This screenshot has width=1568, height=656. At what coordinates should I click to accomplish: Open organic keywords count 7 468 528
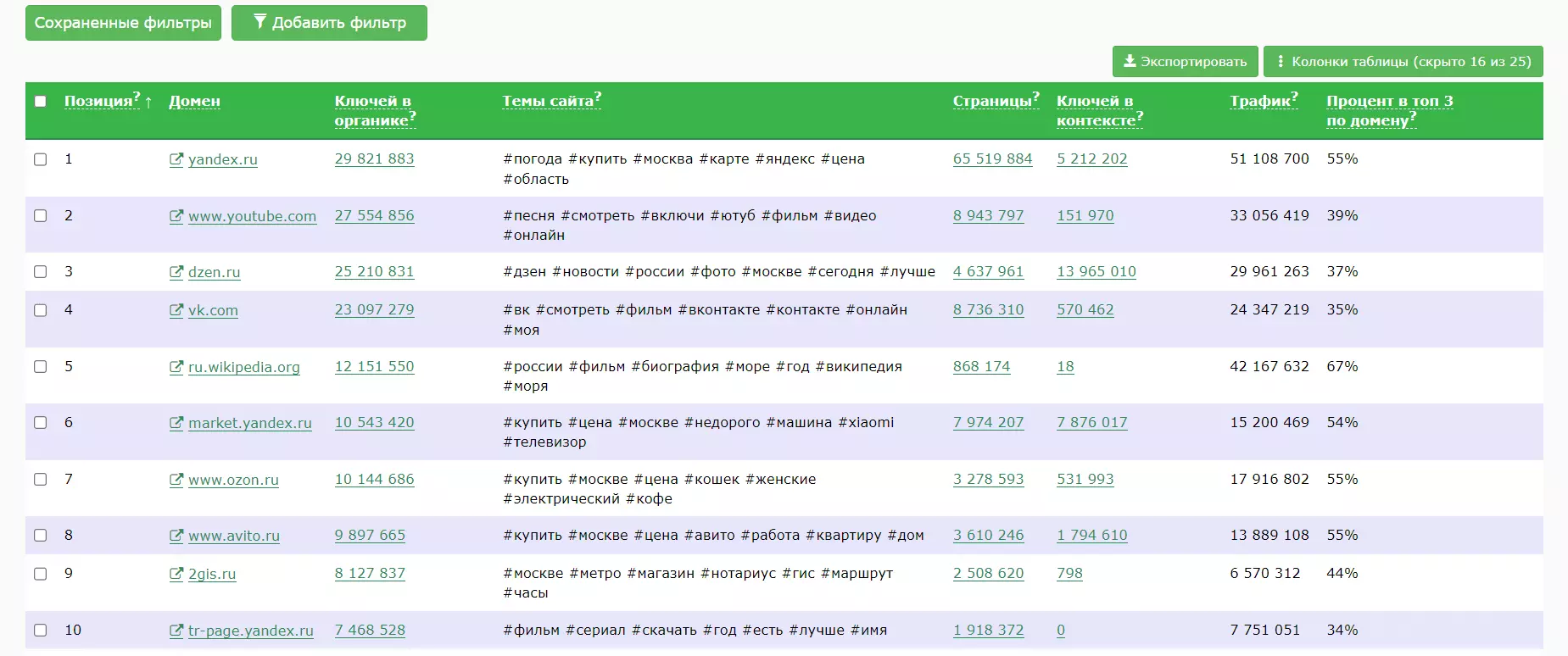370,630
